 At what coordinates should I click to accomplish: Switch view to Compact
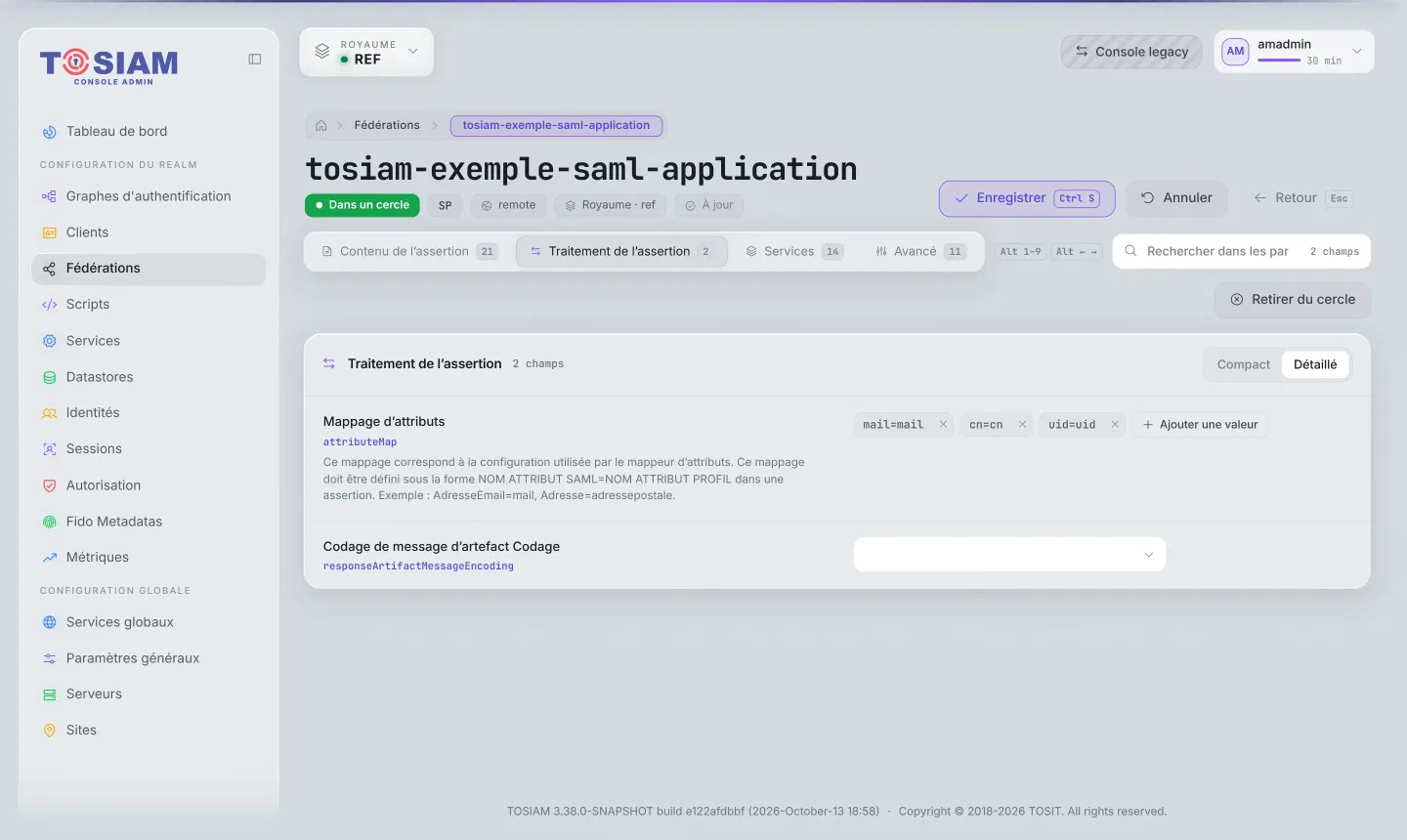coord(1243,364)
